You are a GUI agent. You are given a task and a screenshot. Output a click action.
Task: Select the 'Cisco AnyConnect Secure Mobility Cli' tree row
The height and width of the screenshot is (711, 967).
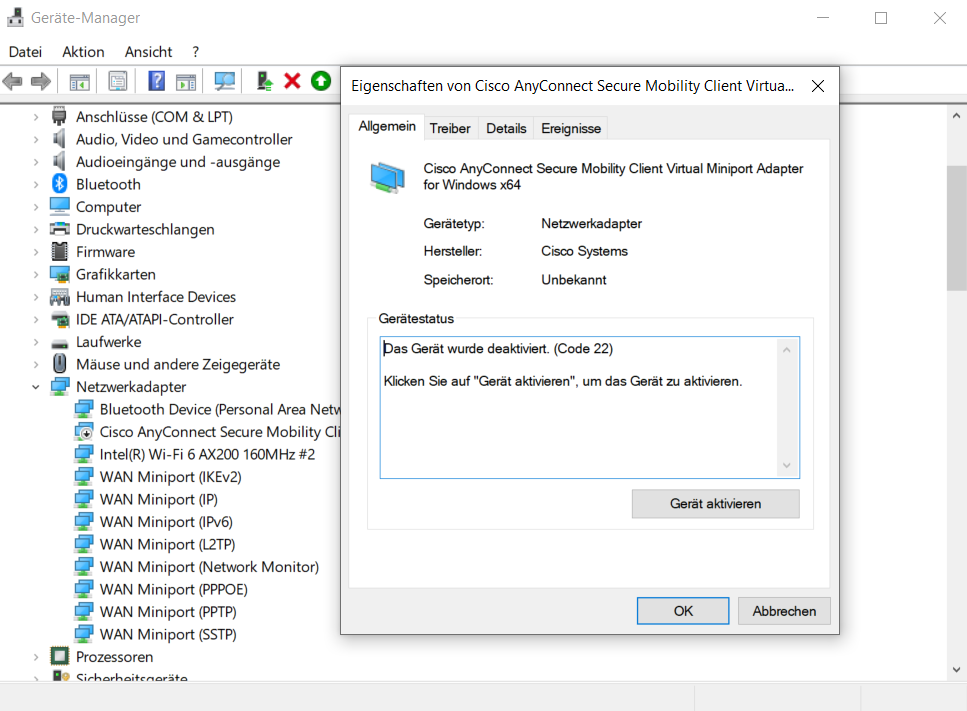pos(220,432)
